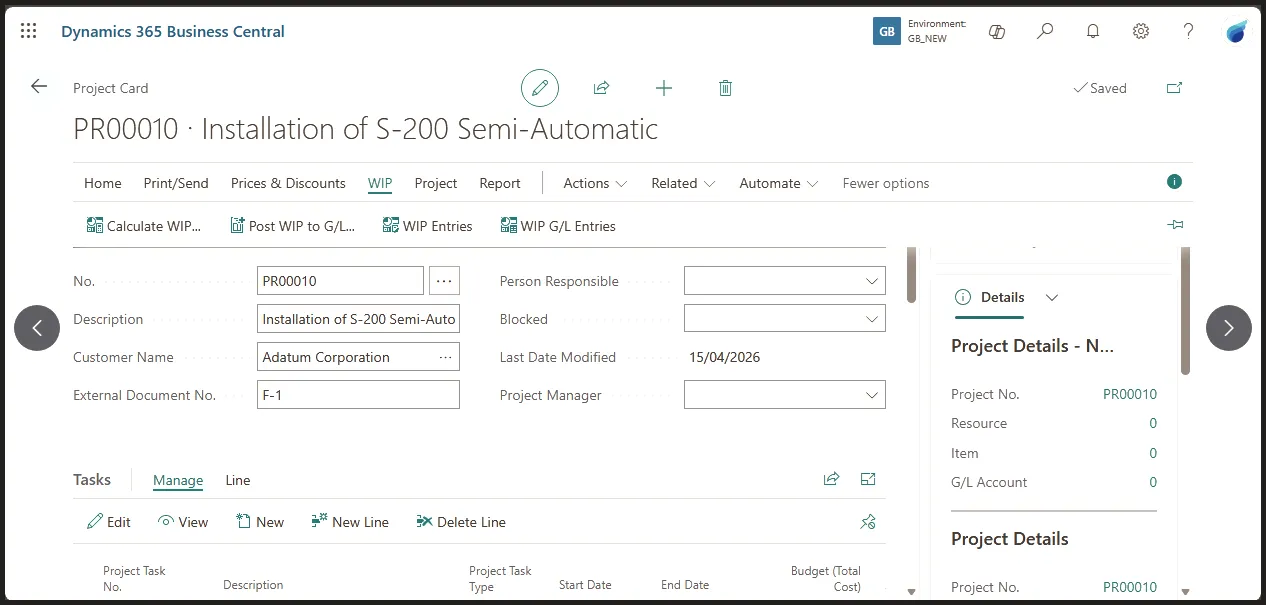Click the Resource count value
The height and width of the screenshot is (605, 1266).
(1153, 423)
